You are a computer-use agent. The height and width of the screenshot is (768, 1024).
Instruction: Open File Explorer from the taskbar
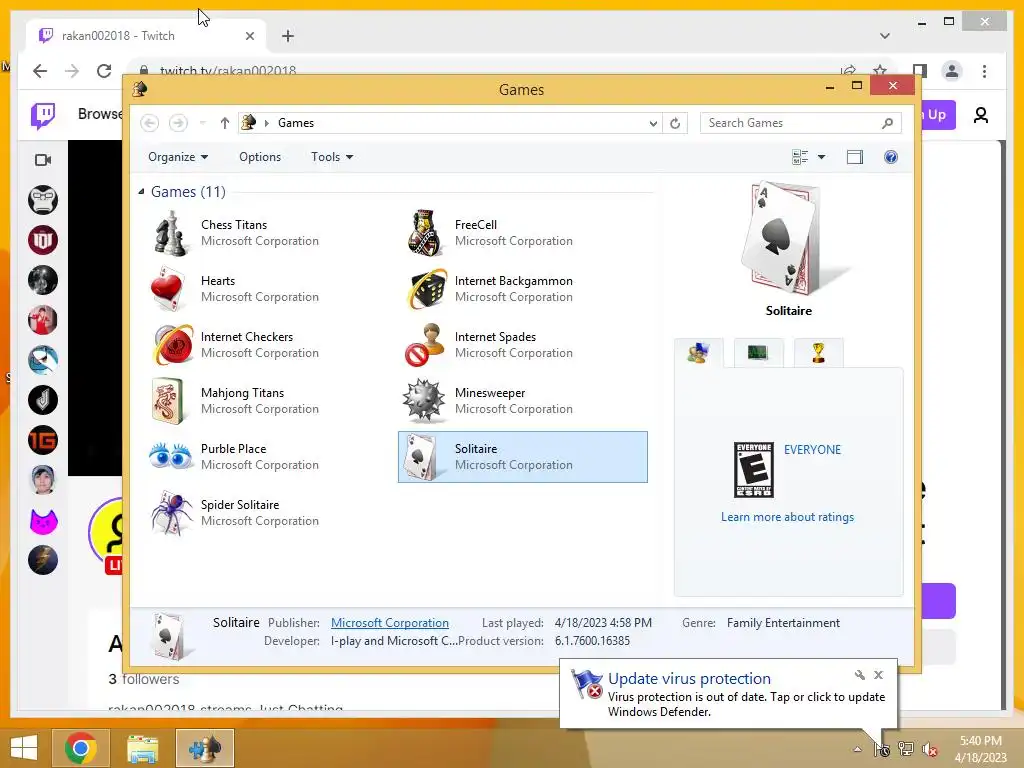click(142, 748)
